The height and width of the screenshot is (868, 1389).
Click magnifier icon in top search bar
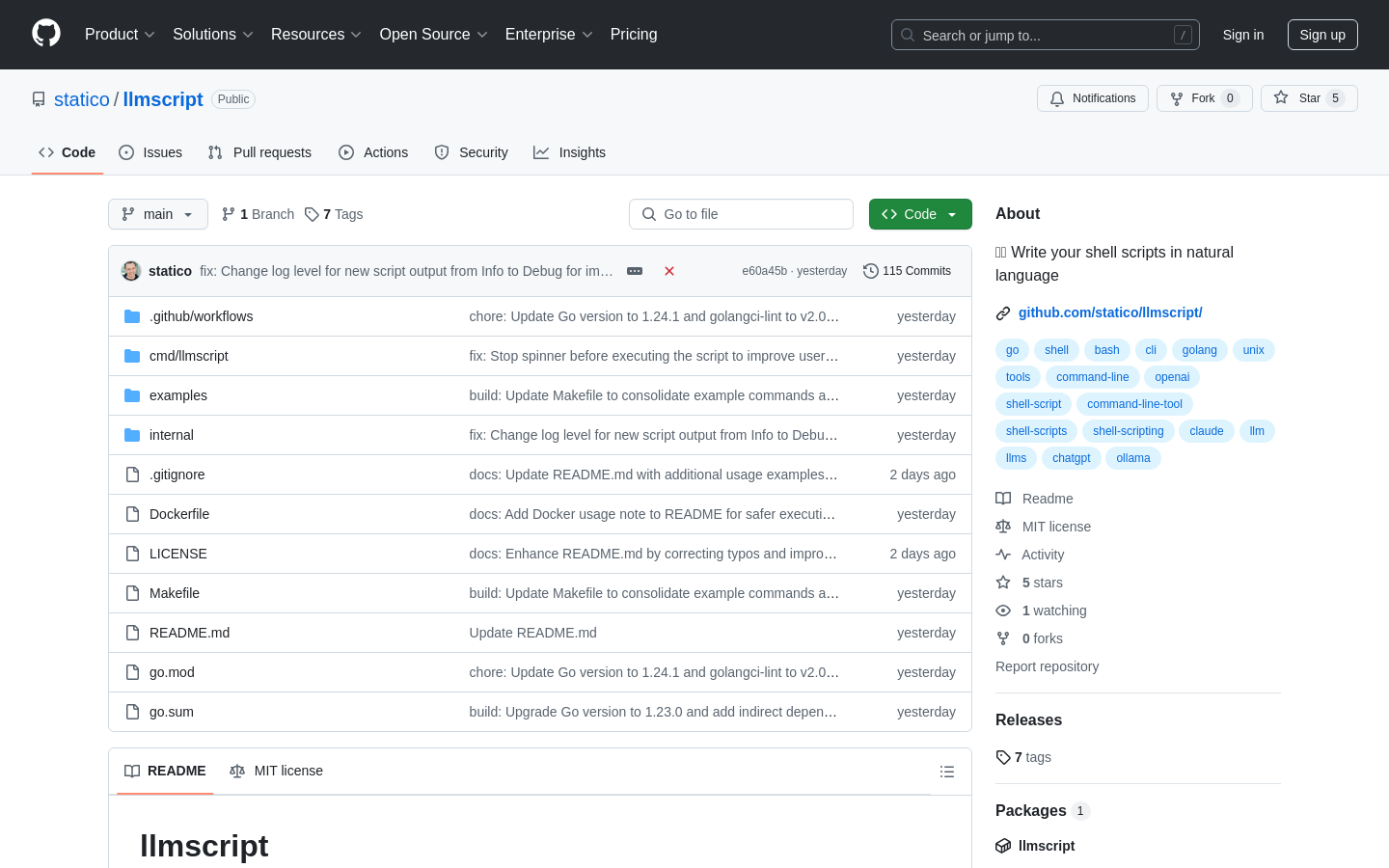[908, 35]
